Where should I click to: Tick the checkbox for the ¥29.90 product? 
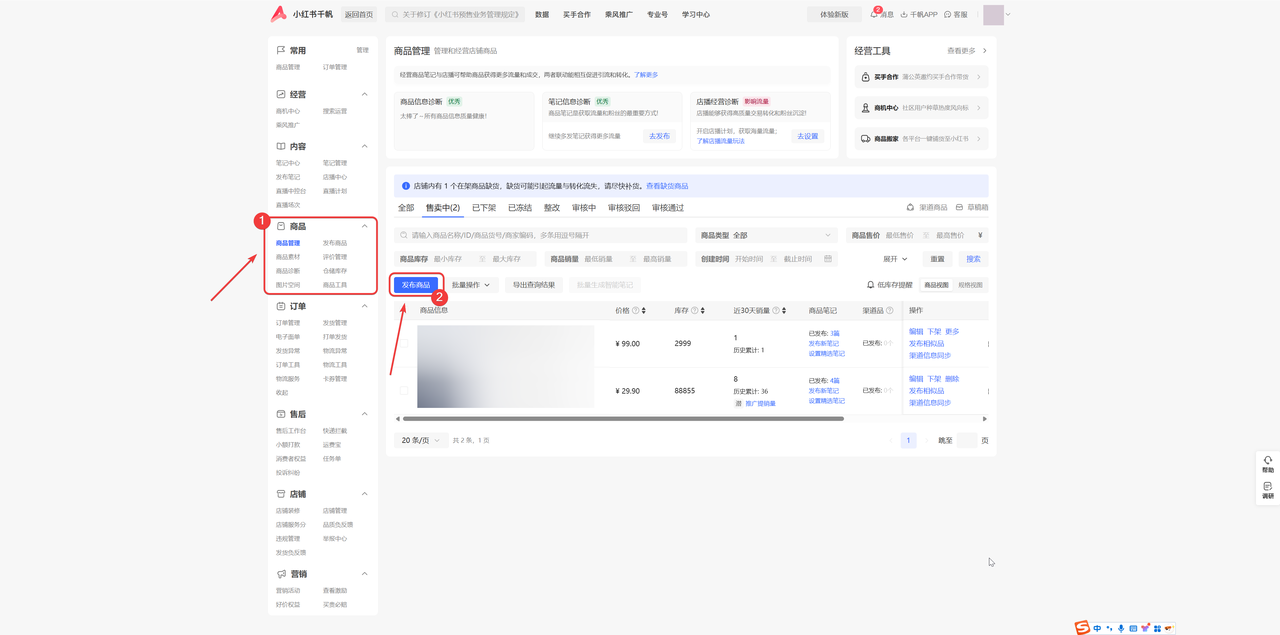coord(404,390)
